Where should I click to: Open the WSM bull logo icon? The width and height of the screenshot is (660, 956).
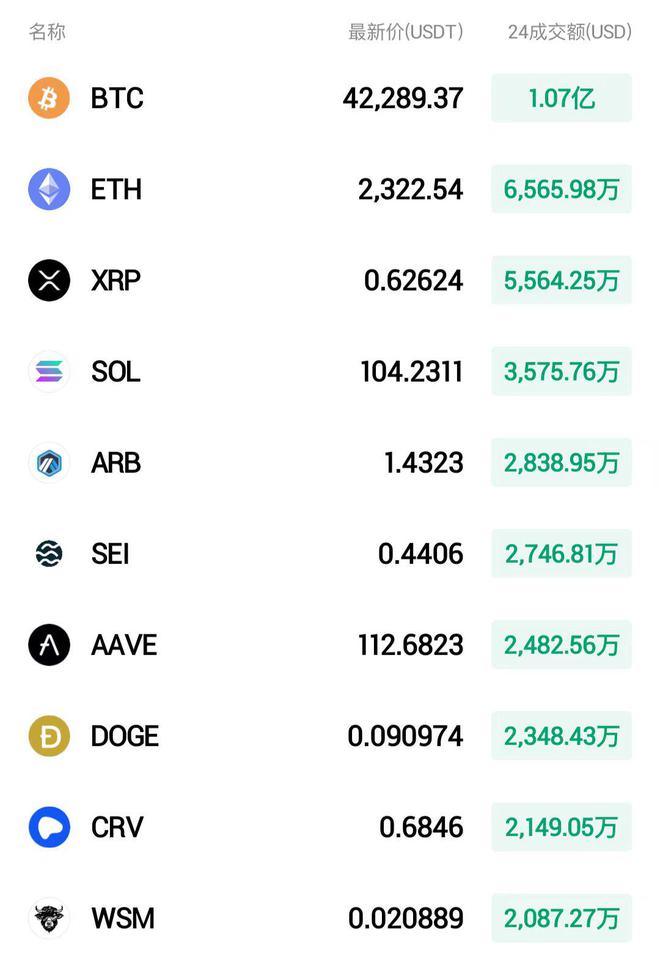pyautogui.click(x=49, y=918)
